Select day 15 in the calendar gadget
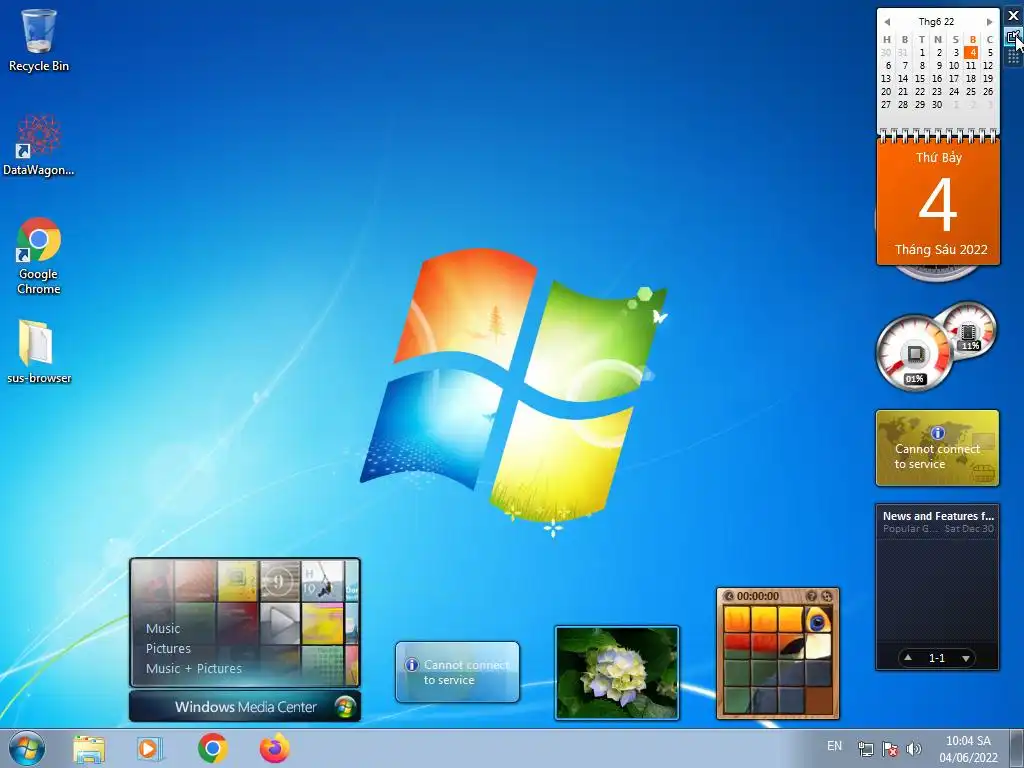Image resolution: width=1024 pixels, height=768 pixels. pyautogui.click(x=920, y=78)
